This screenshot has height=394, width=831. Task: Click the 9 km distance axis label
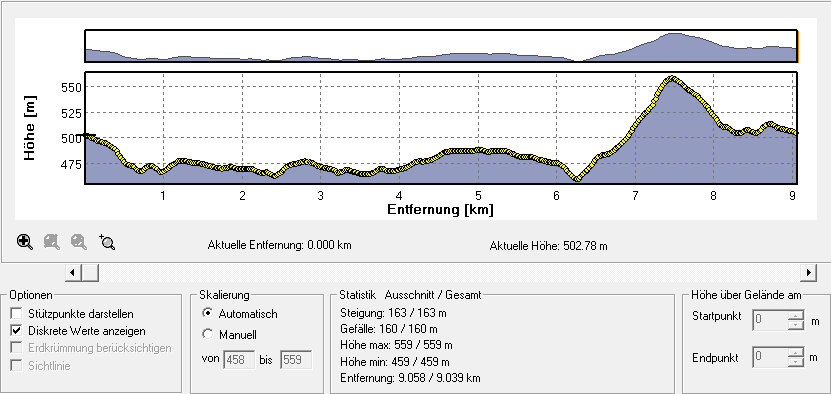[793, 196]
